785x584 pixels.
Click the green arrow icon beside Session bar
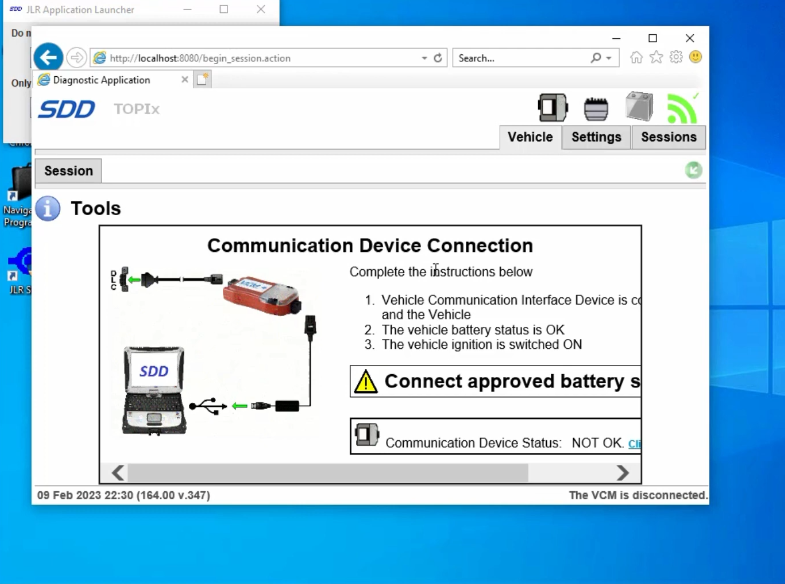click(693, 170)
